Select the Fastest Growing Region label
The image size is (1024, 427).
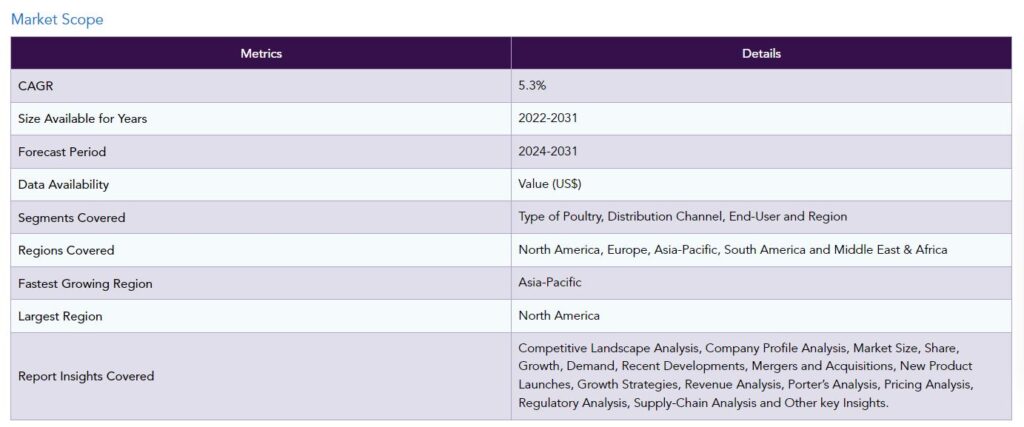click(x=86, y=283)
